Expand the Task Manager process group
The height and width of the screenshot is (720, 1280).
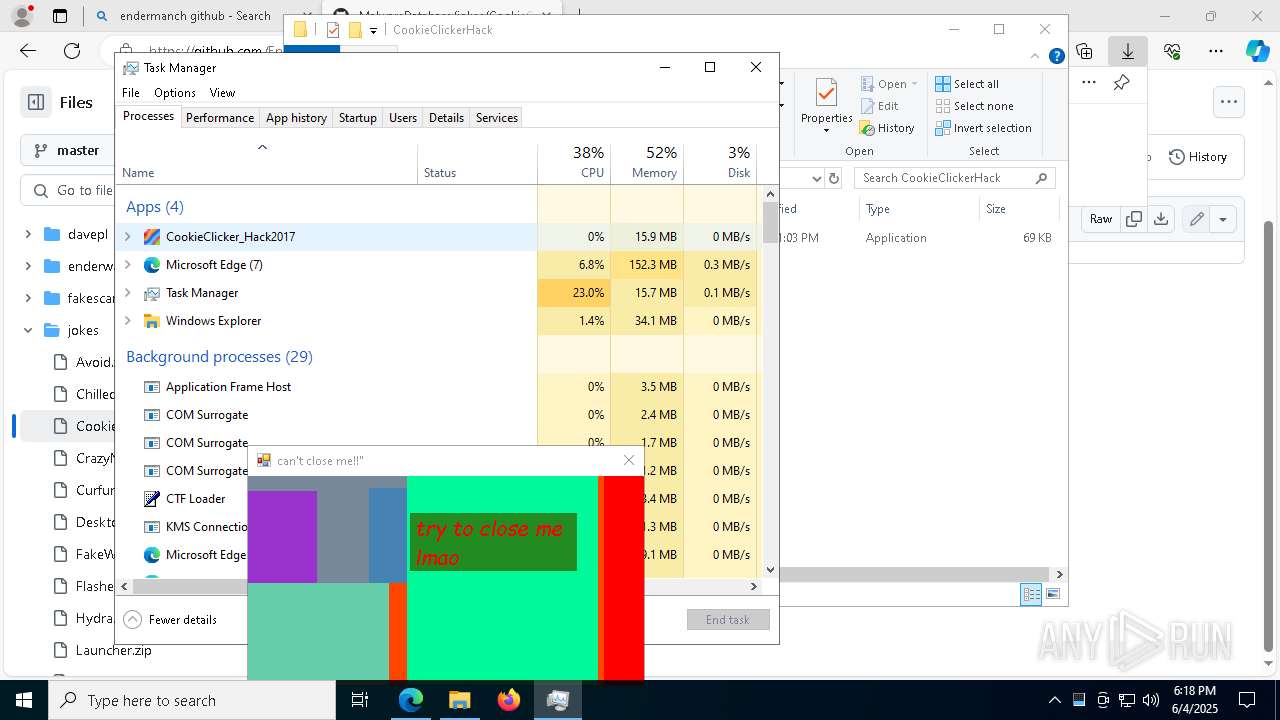click(x=127, y=293)
